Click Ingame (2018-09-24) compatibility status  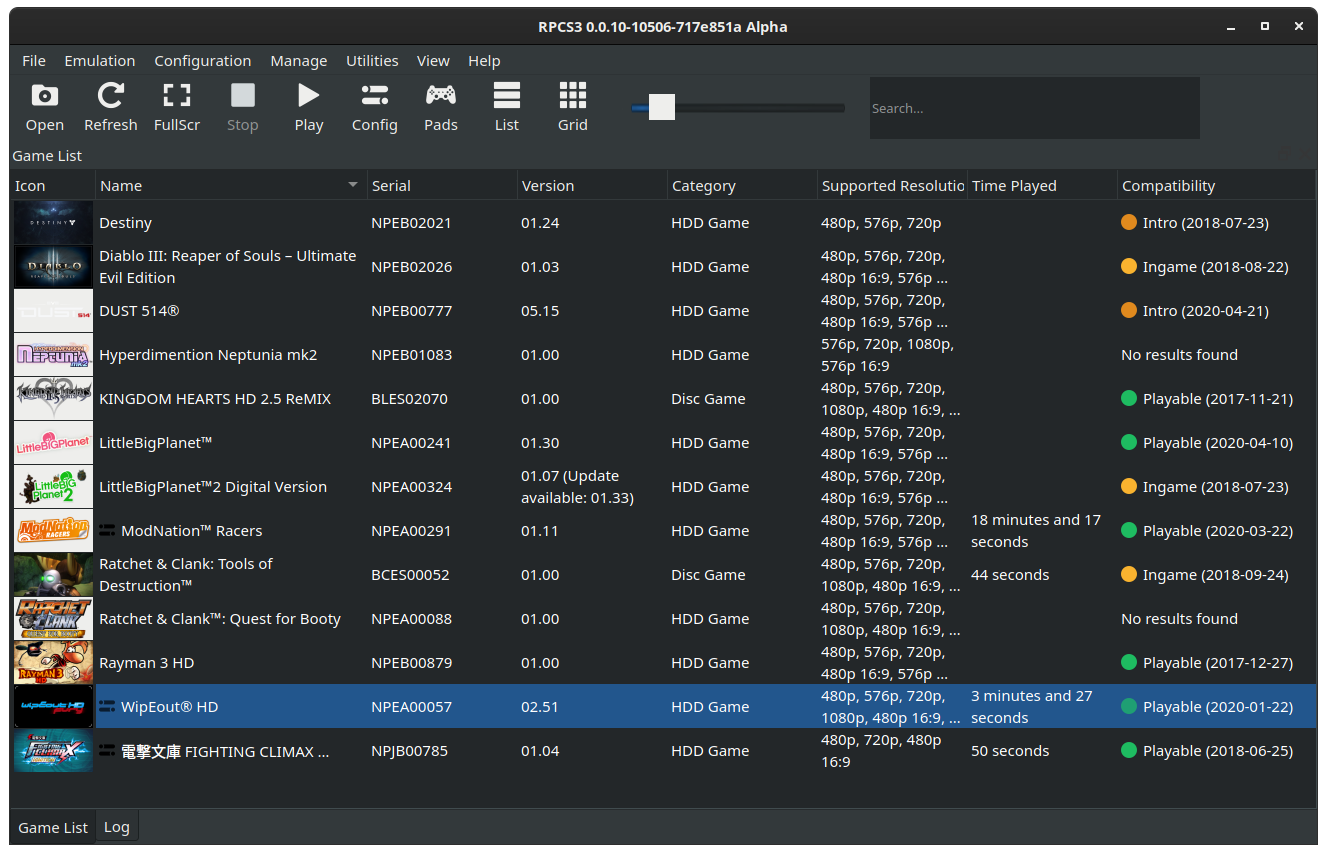[x=1205, y=575]
